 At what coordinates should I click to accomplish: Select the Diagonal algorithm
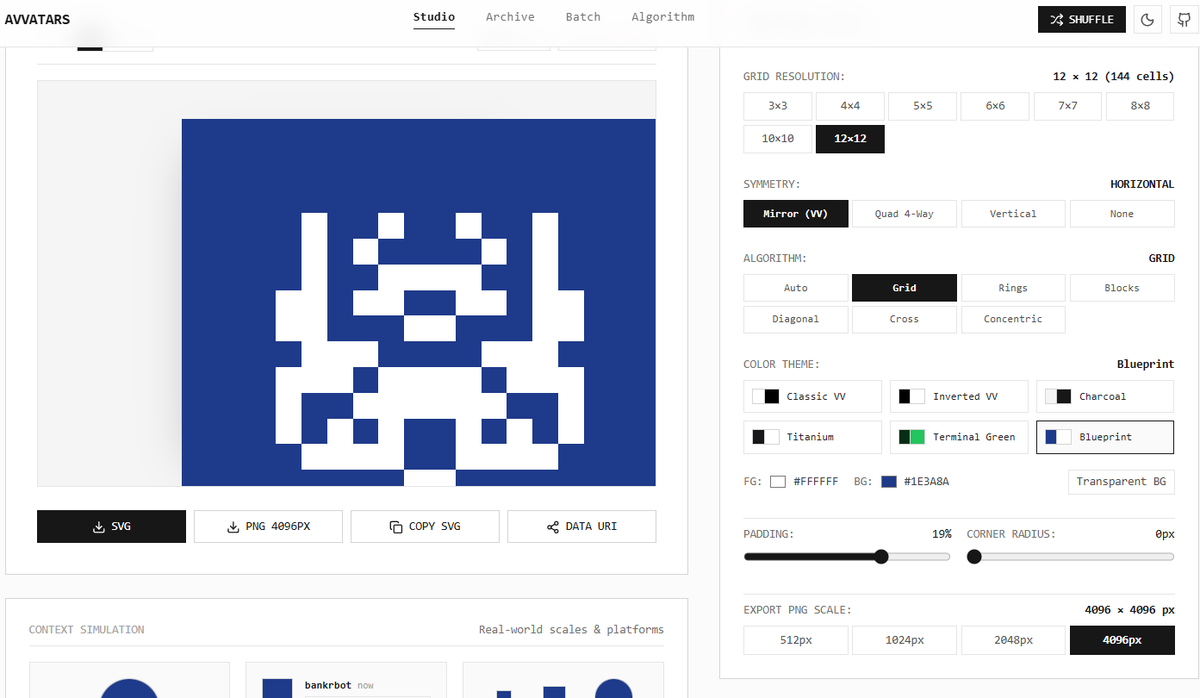tap(796, 320)
